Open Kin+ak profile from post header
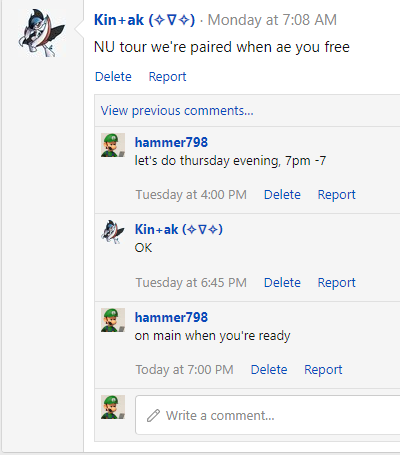The image size is (400, 455). coord(144,20)
